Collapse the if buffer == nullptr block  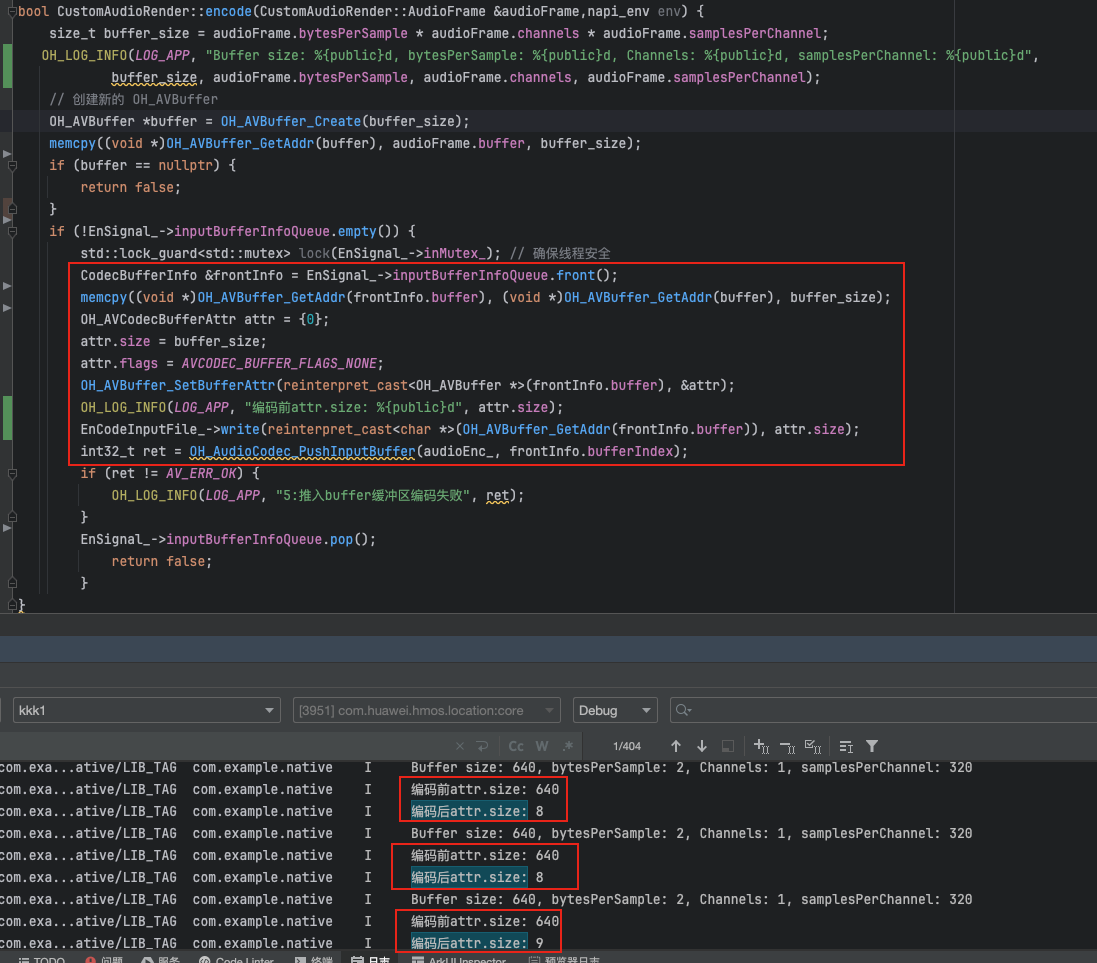pos(12,166)
